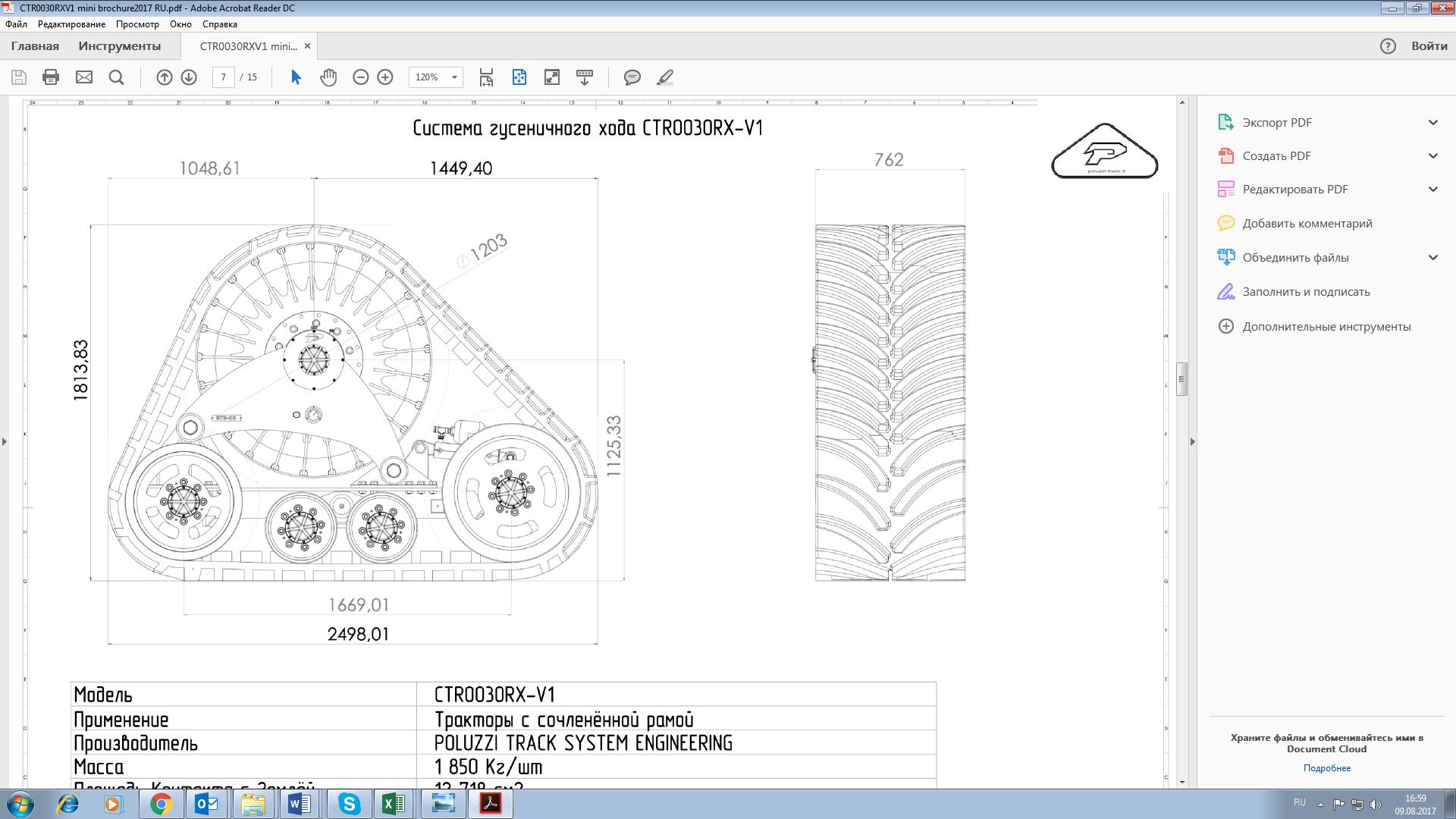Open the Справка menu

click(220, 24)
